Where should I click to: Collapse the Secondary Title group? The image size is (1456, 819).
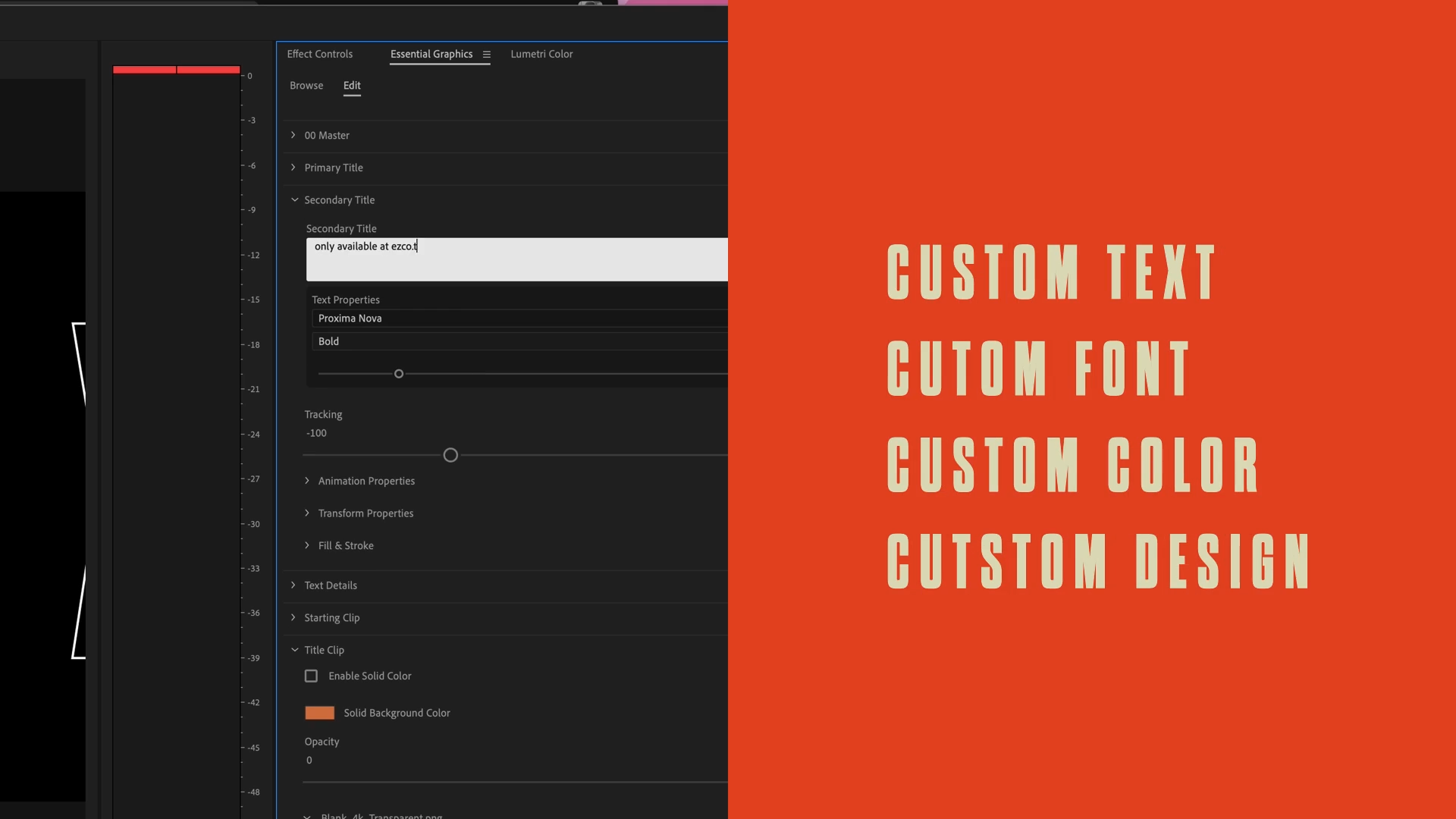tap(294, 200)
